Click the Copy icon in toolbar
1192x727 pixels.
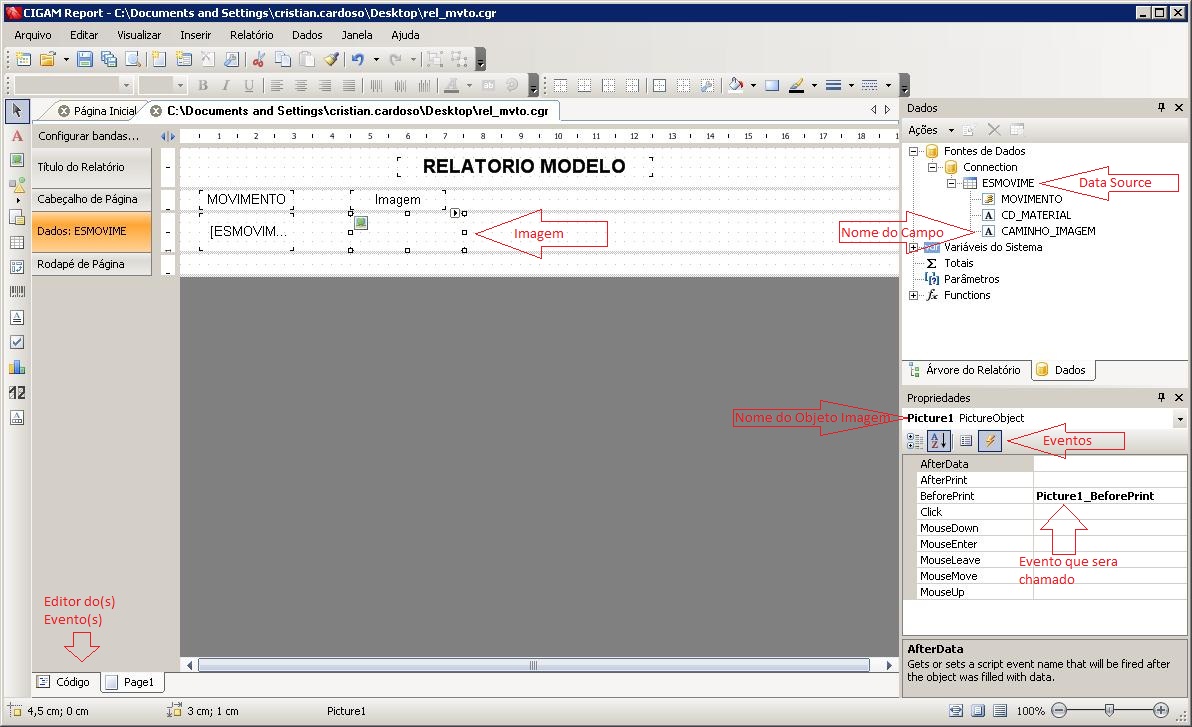tap(283, 59)
